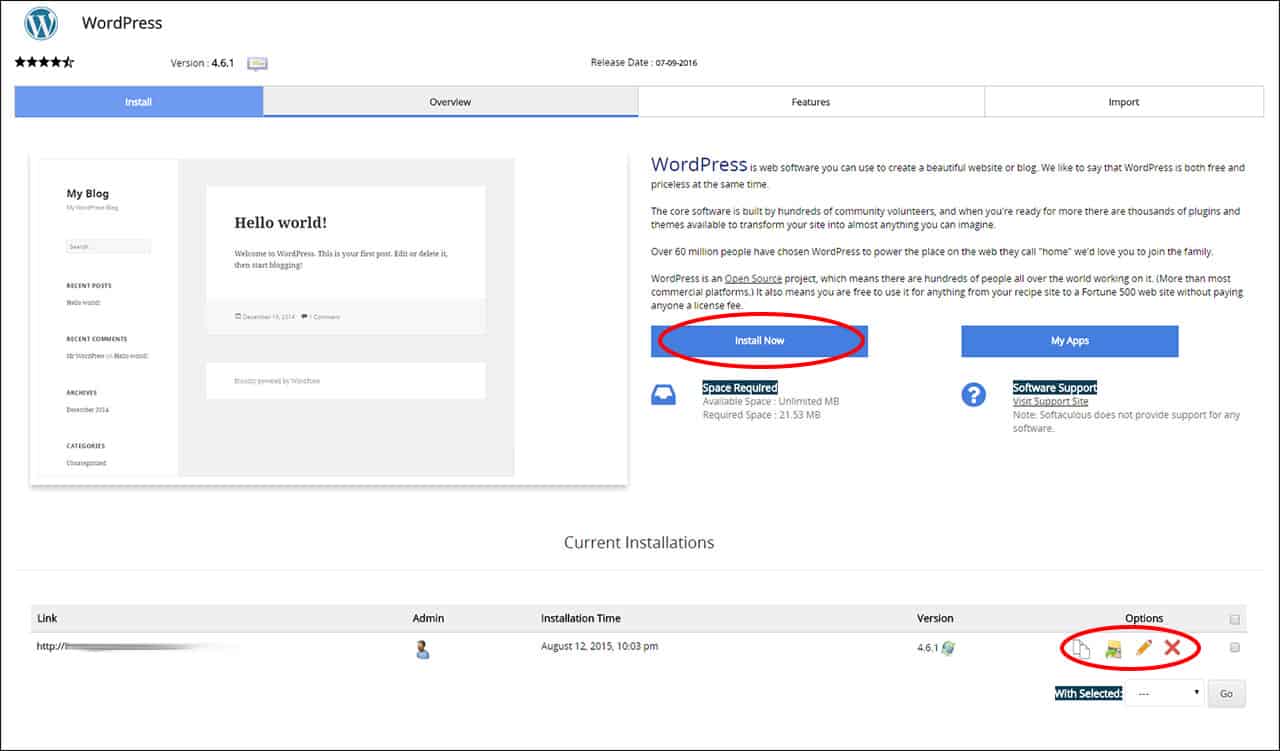
Task: Edit installation details with the pencil icon
Action: (1144, 648)
